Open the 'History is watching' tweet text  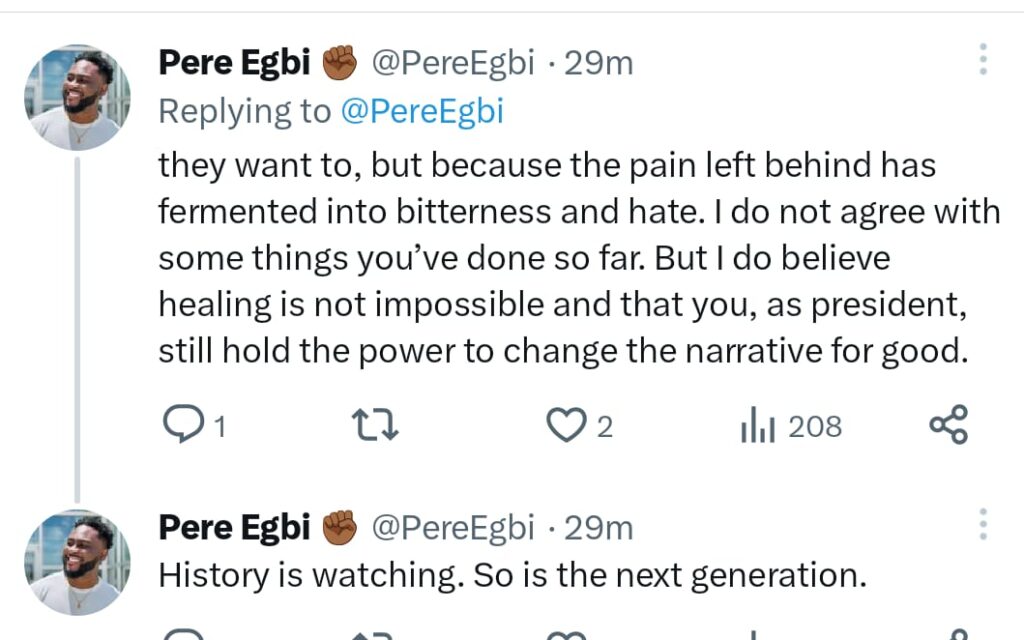(510, 575)
